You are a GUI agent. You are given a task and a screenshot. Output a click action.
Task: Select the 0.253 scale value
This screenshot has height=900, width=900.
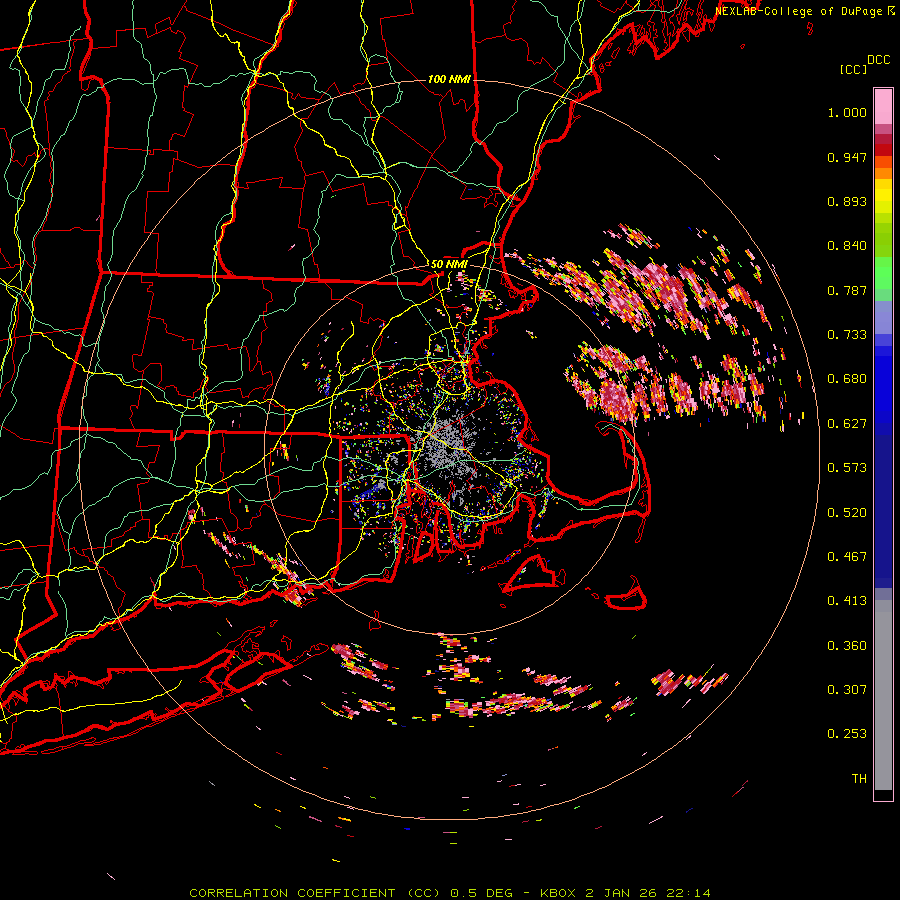click(847, 734)
